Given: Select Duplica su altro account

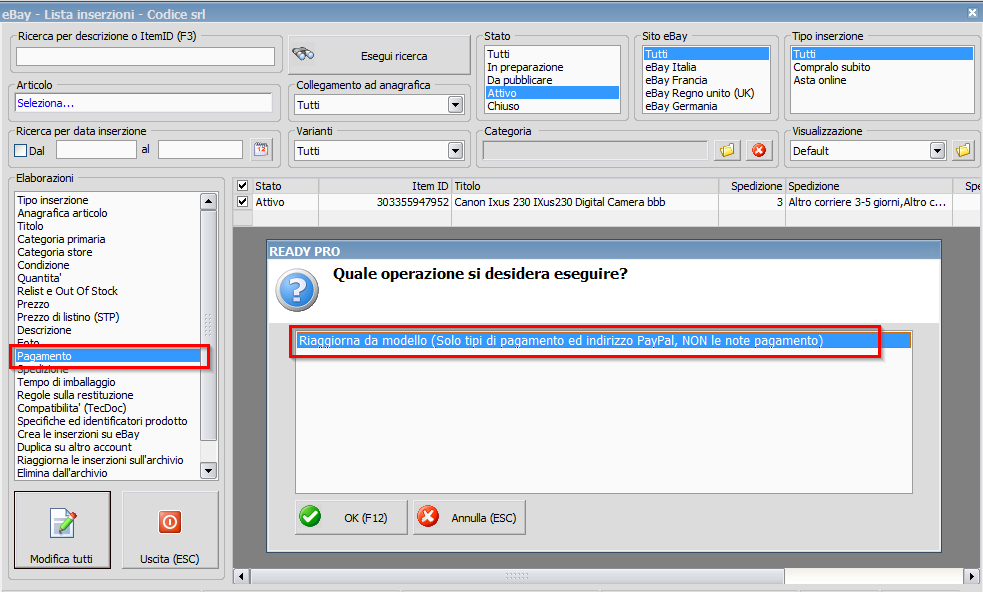Looking at the screenshot, I should [107, 447].
